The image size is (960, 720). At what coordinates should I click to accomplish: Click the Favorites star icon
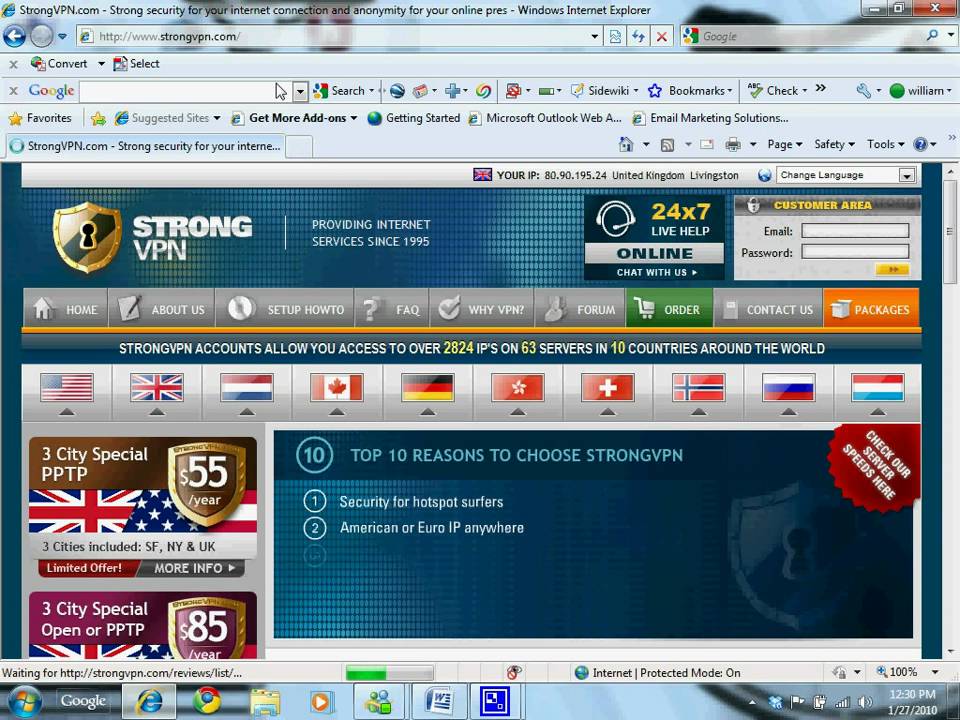(15, 118)
